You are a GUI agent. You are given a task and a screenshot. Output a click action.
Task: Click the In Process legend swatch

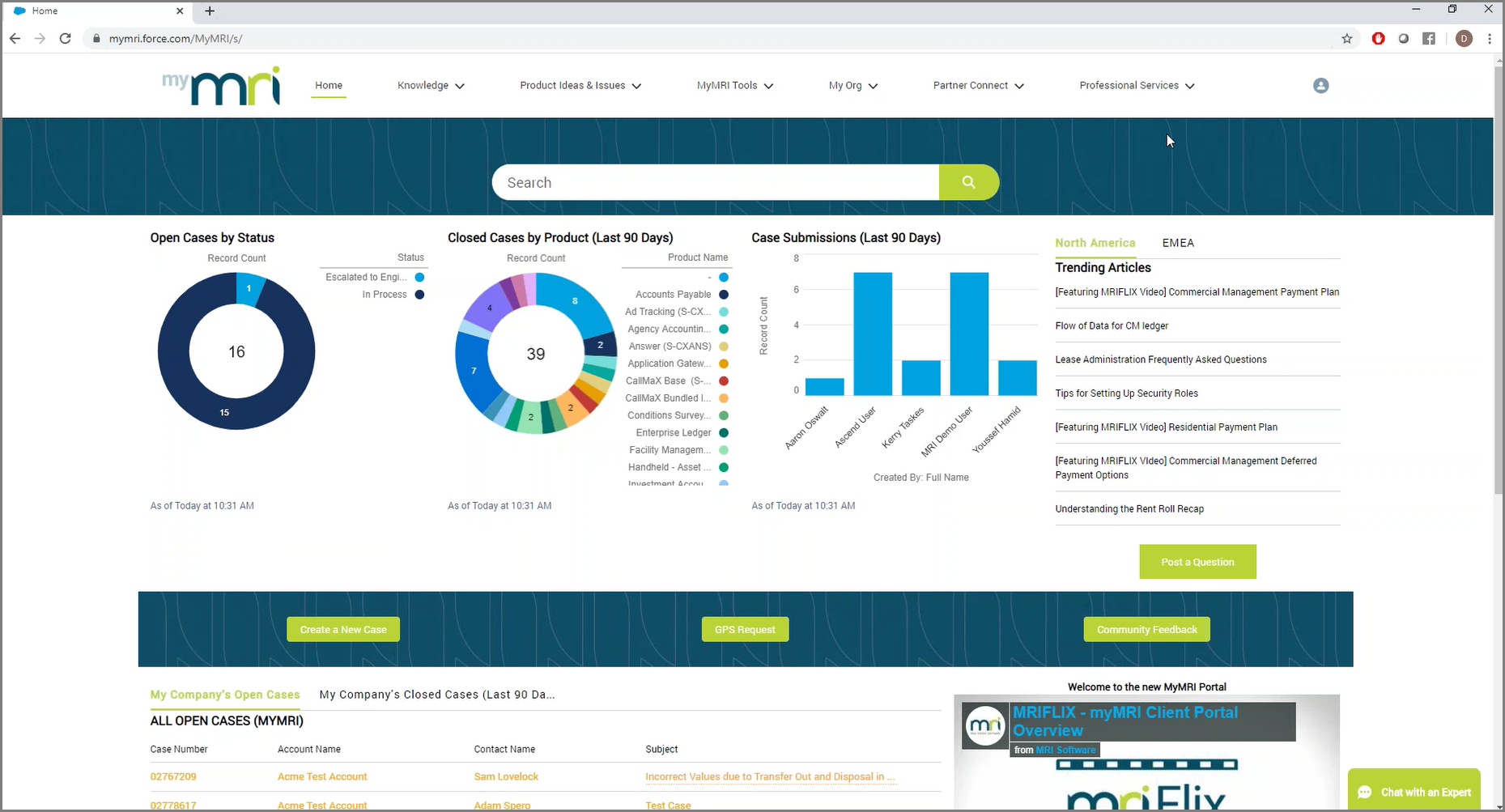419,295
